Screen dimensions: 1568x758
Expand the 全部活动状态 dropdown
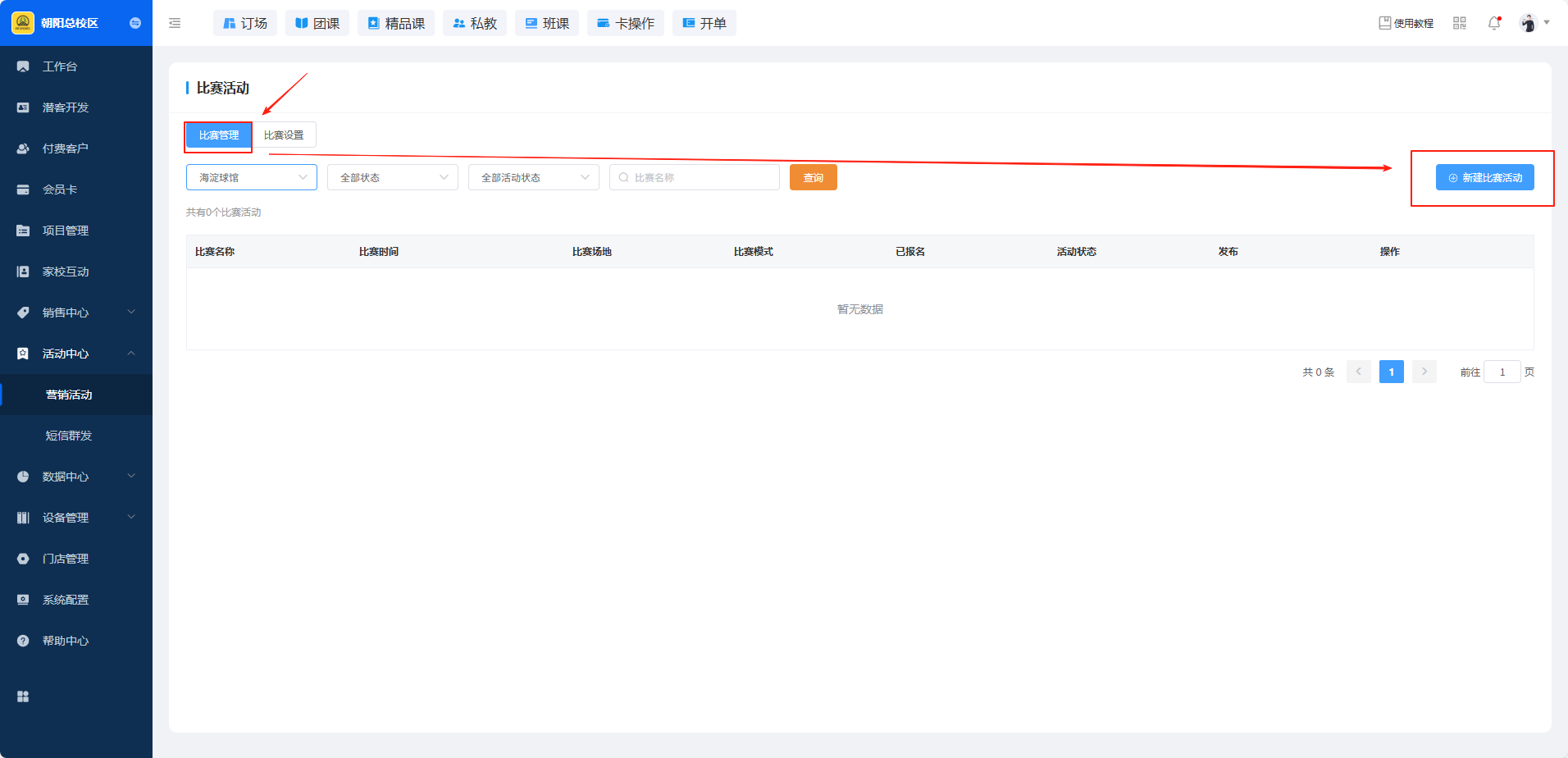533,177
